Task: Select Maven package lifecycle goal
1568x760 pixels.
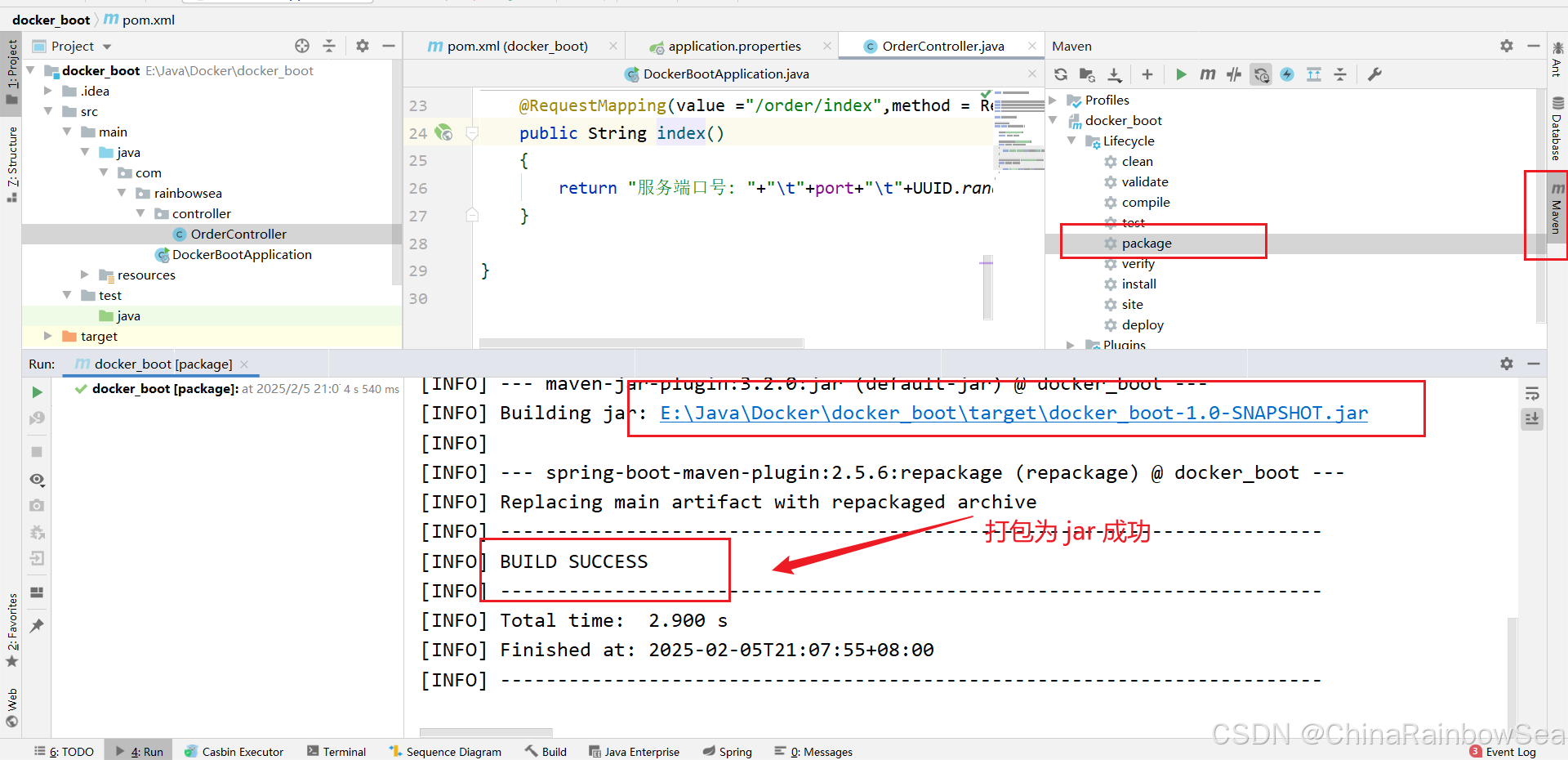Action: [x=1147, y=243]
